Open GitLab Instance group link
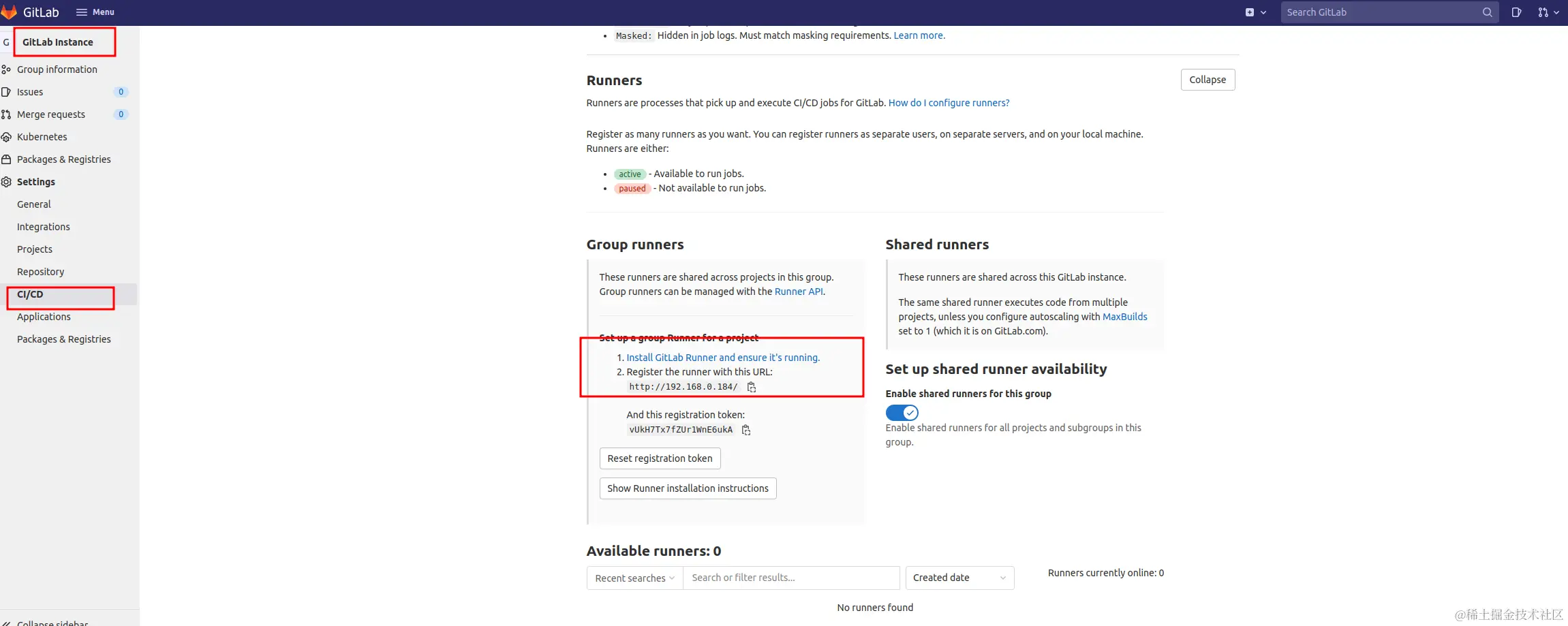This screenshot has height=626, width=1568. coord(58,42)
